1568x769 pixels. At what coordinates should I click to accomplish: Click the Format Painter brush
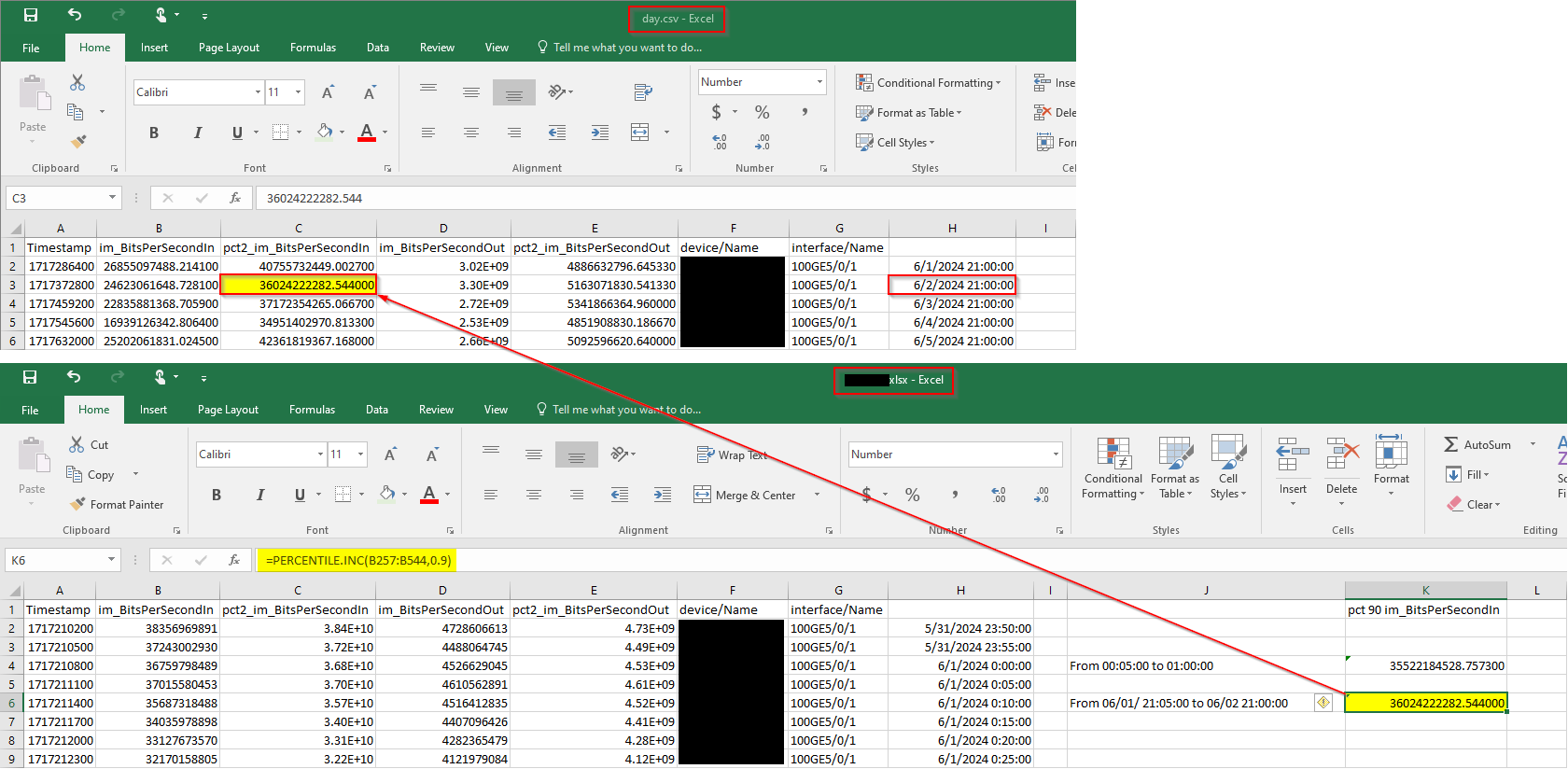coord(77,505)
